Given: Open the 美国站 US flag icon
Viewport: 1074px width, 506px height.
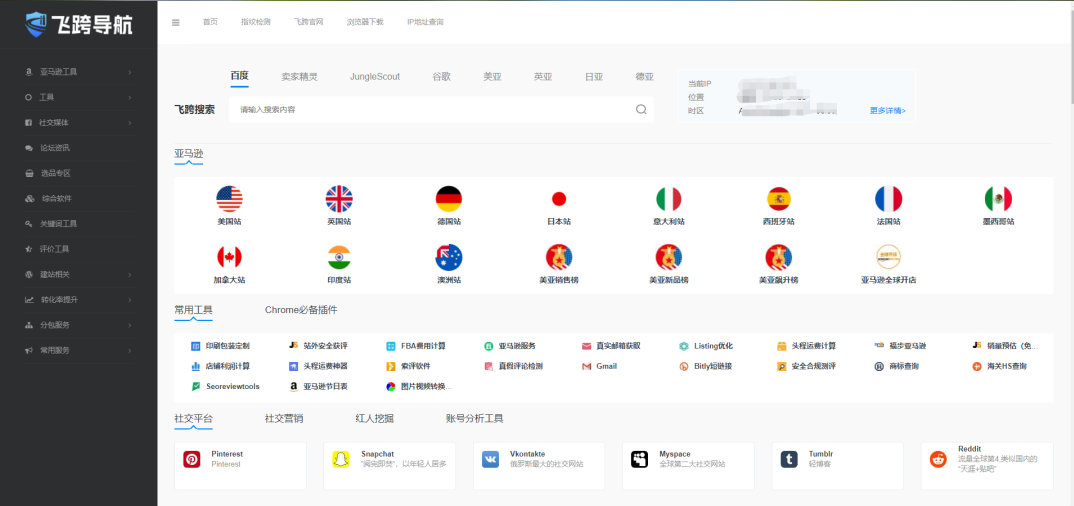Looking at the screenshot, I should tap(229, 199).
